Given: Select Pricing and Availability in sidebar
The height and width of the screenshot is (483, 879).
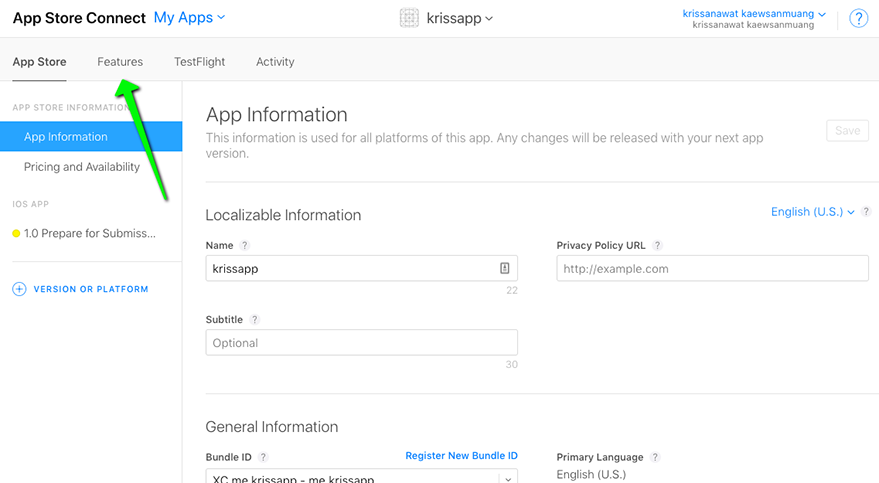Looking at the screenshot, I should [x=82, y=167].
